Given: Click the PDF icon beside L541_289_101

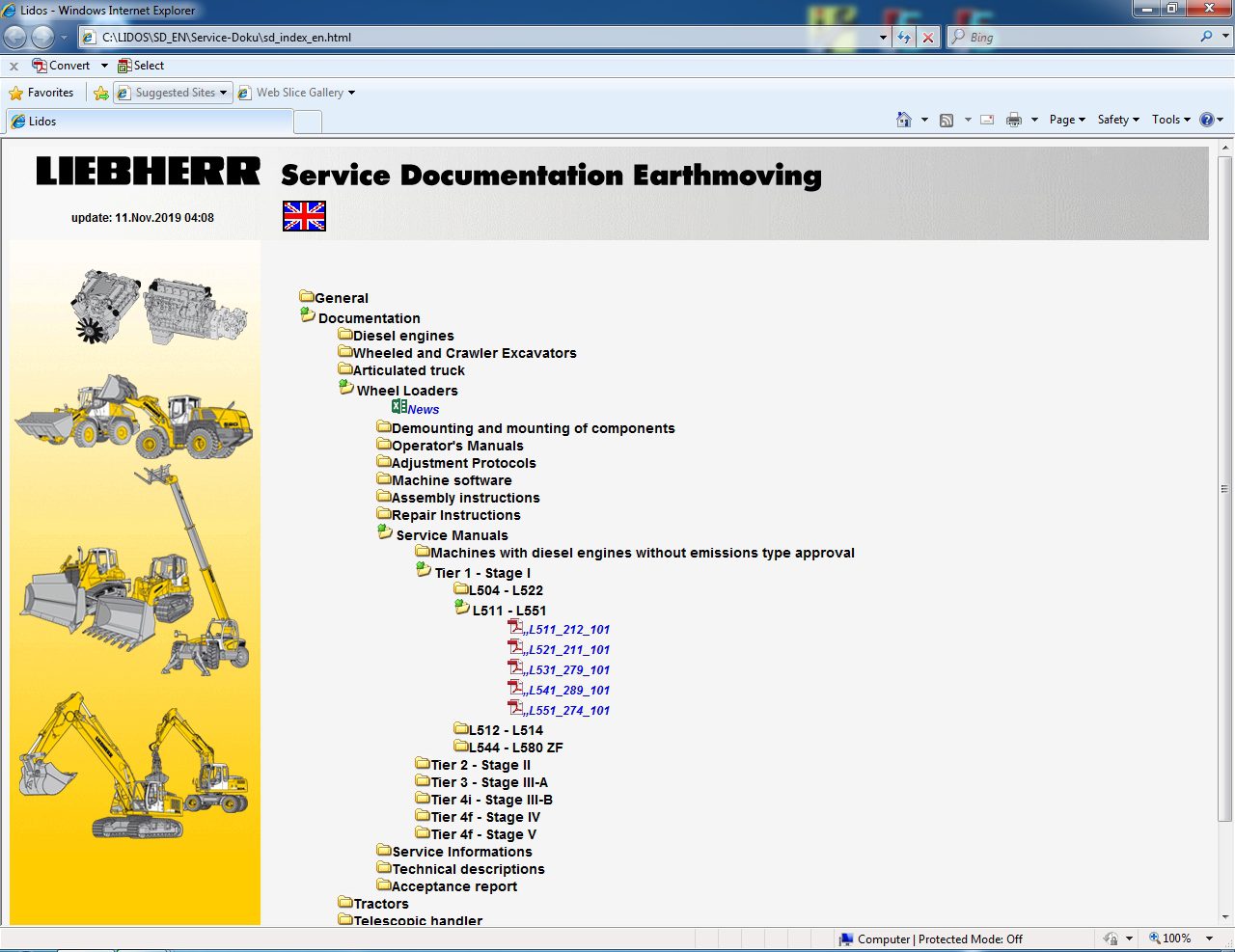Looking at the screenshot, I should 516,688.
